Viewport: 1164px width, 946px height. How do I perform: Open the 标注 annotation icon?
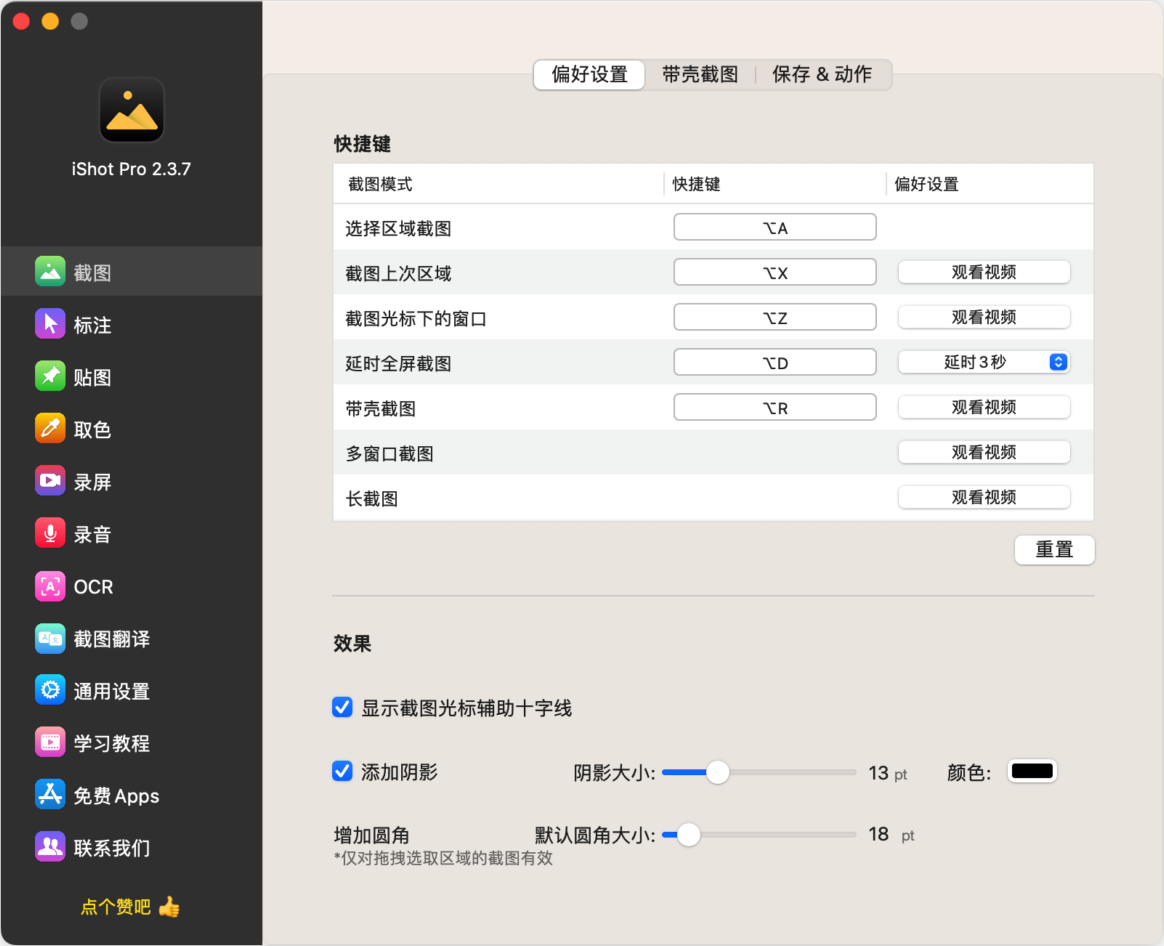coord(50,324)
